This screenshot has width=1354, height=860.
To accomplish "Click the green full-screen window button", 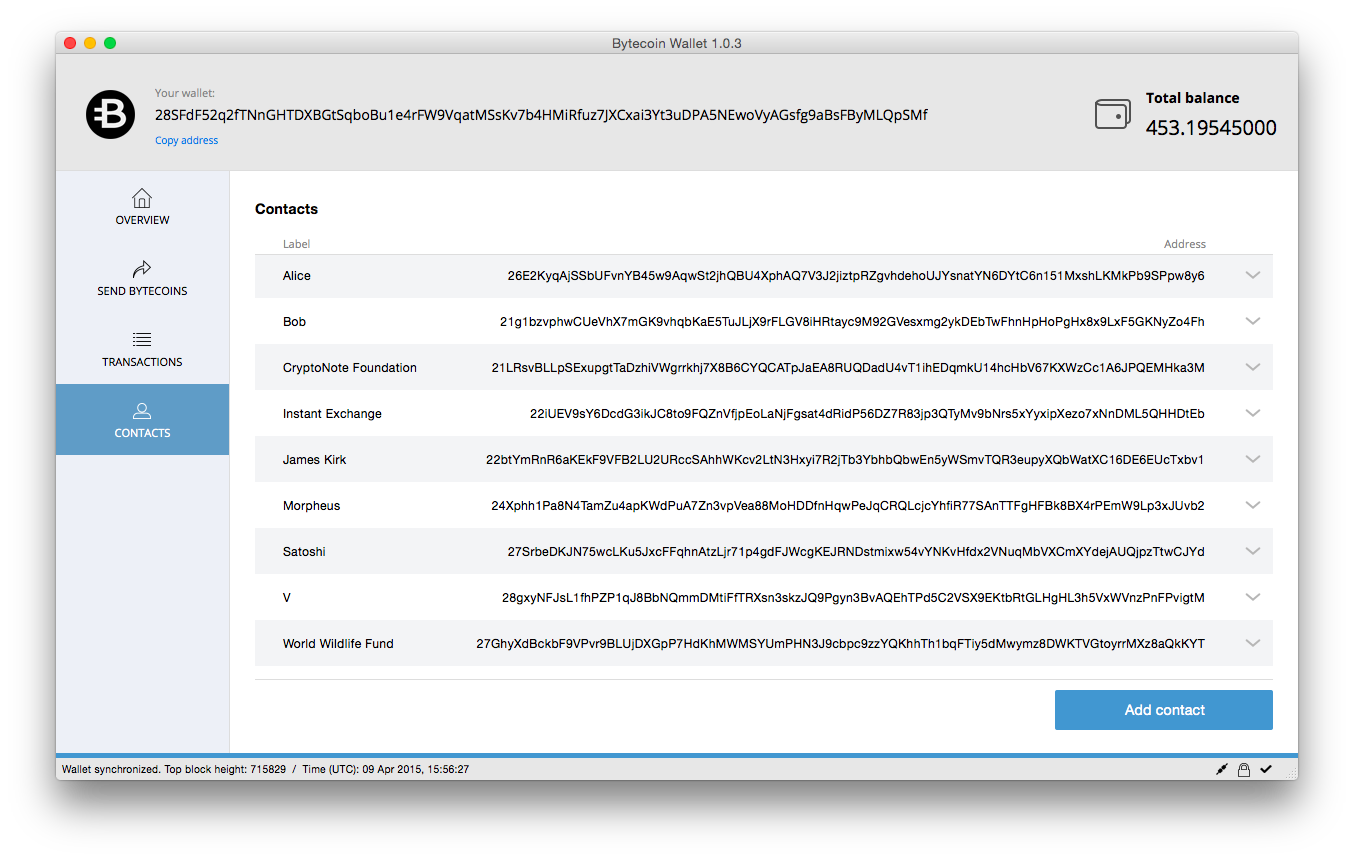I will pyautogui.click(x=110, y=43).
